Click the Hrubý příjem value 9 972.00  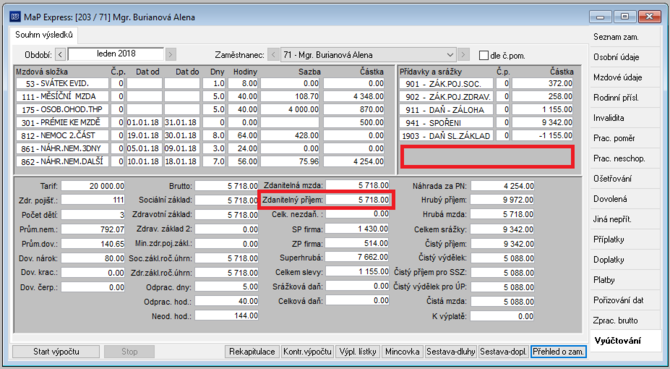[x=503, y=200]
